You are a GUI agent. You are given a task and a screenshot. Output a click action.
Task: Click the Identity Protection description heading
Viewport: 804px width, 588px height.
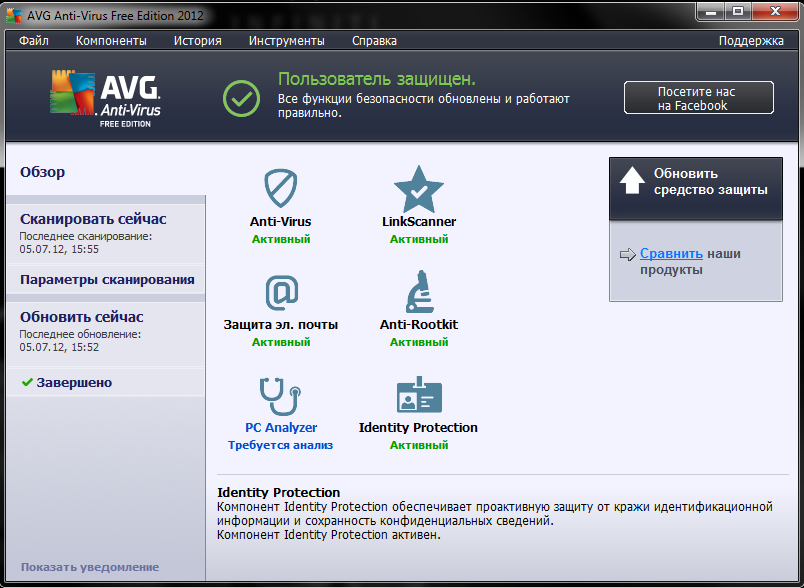point(278,492)
